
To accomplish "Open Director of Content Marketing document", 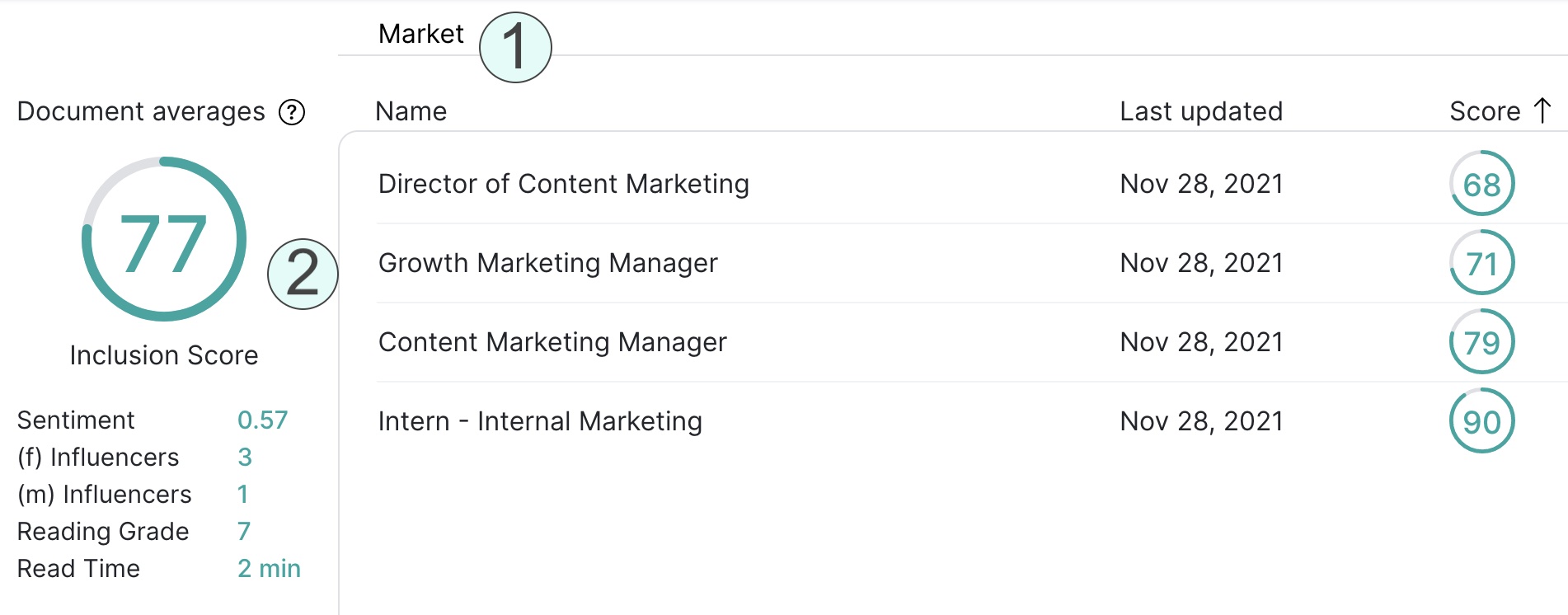I will (563, 184).
